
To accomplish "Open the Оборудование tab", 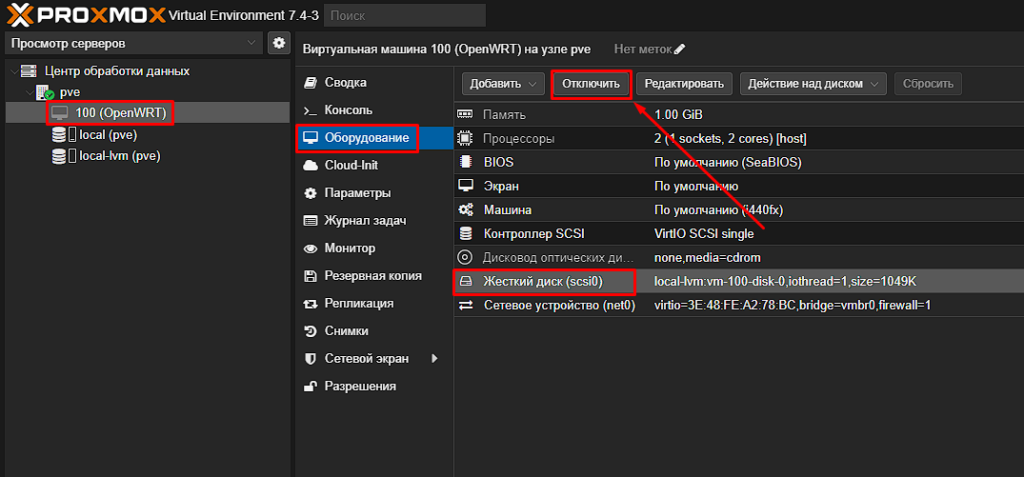I will tap(374, 138).
